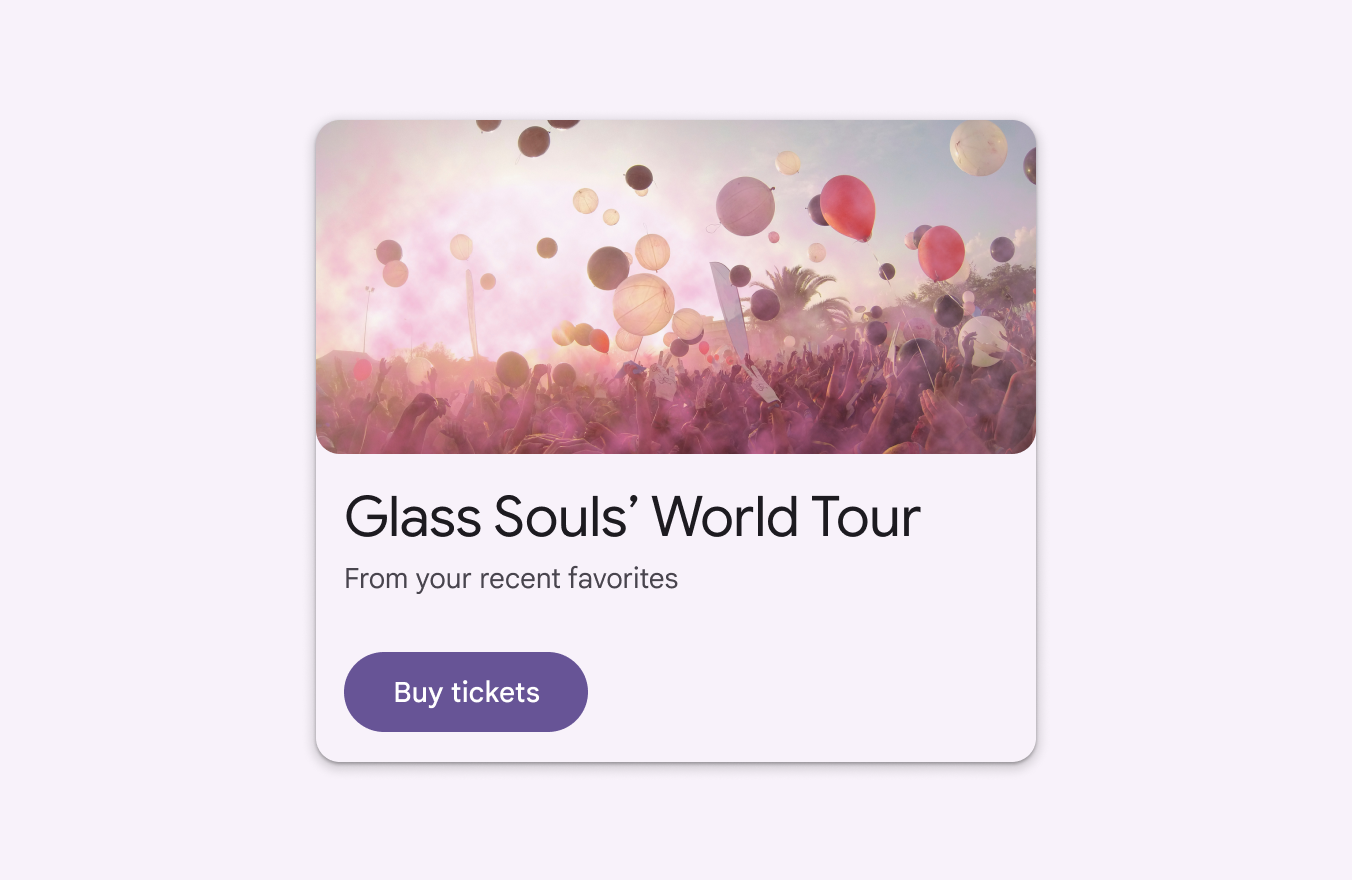1352x880 pixels.
Task: Click the large red balloon in the photo
Action: point(848,207)
